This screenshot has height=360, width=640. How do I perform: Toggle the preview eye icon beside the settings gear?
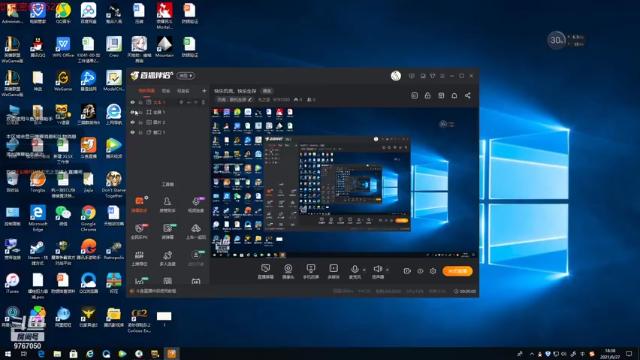(420, 271)
